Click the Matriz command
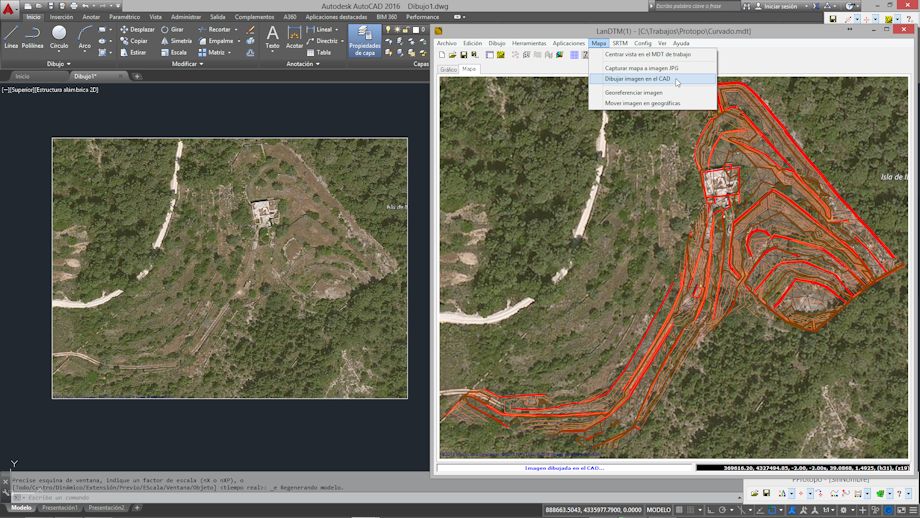The image size is (920, 518). 211,52
